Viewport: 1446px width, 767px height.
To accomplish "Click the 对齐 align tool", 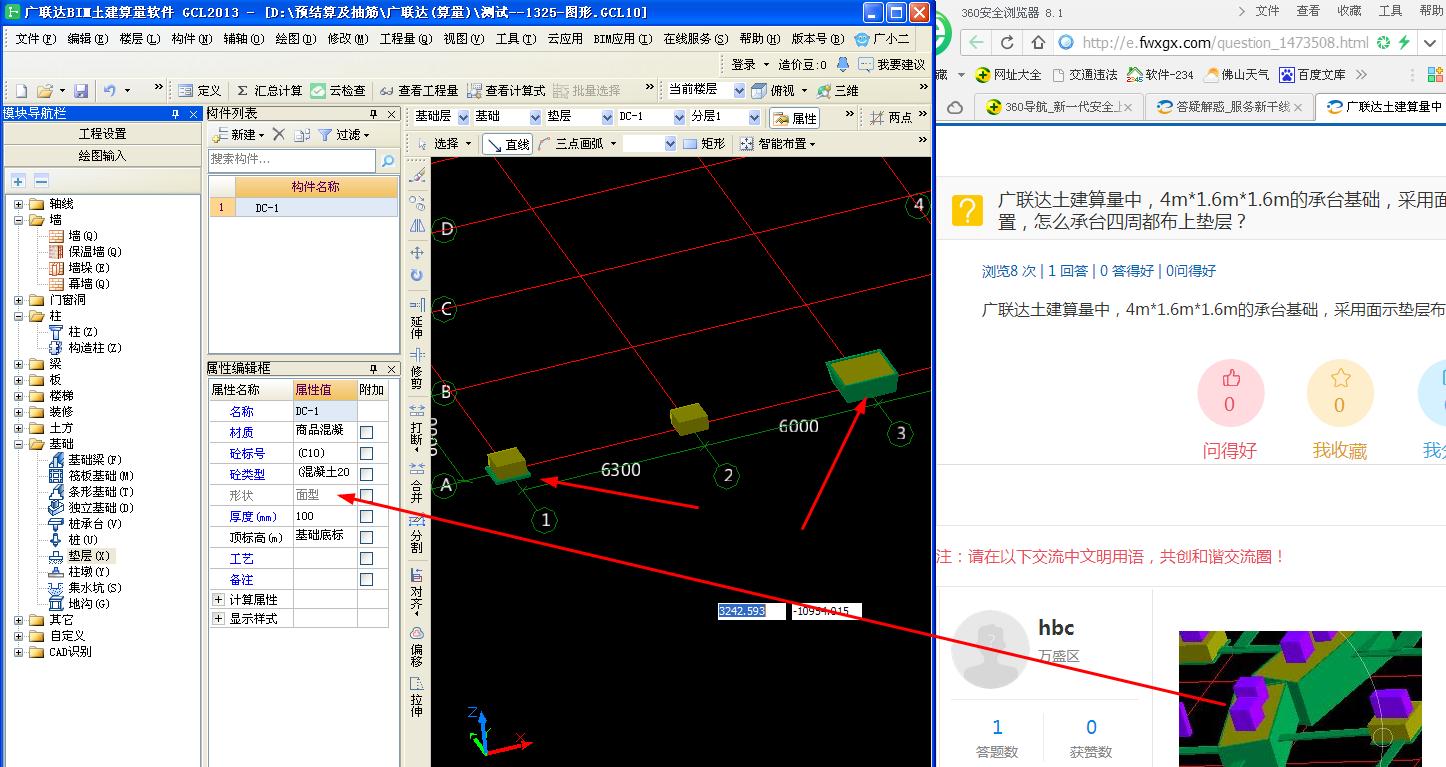I will [417, 590].
